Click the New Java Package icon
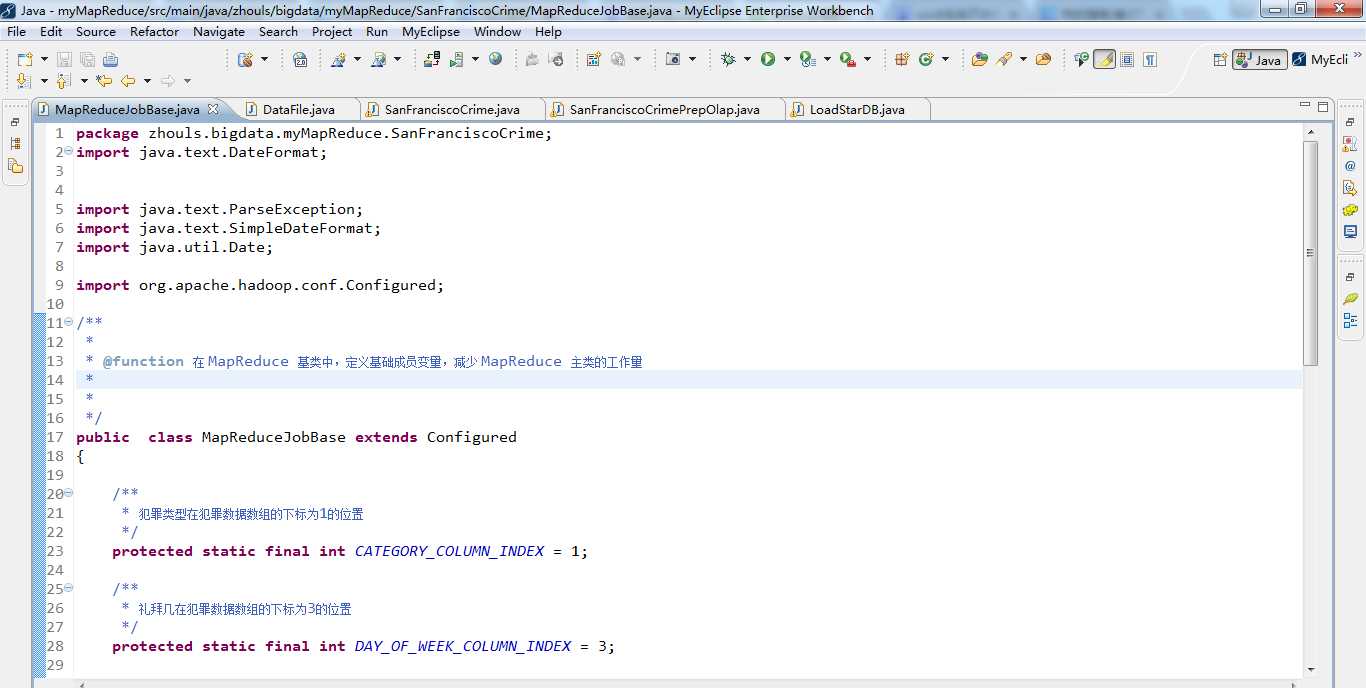The height and width of the screenshot is (688, 1366). click(902, 59)
